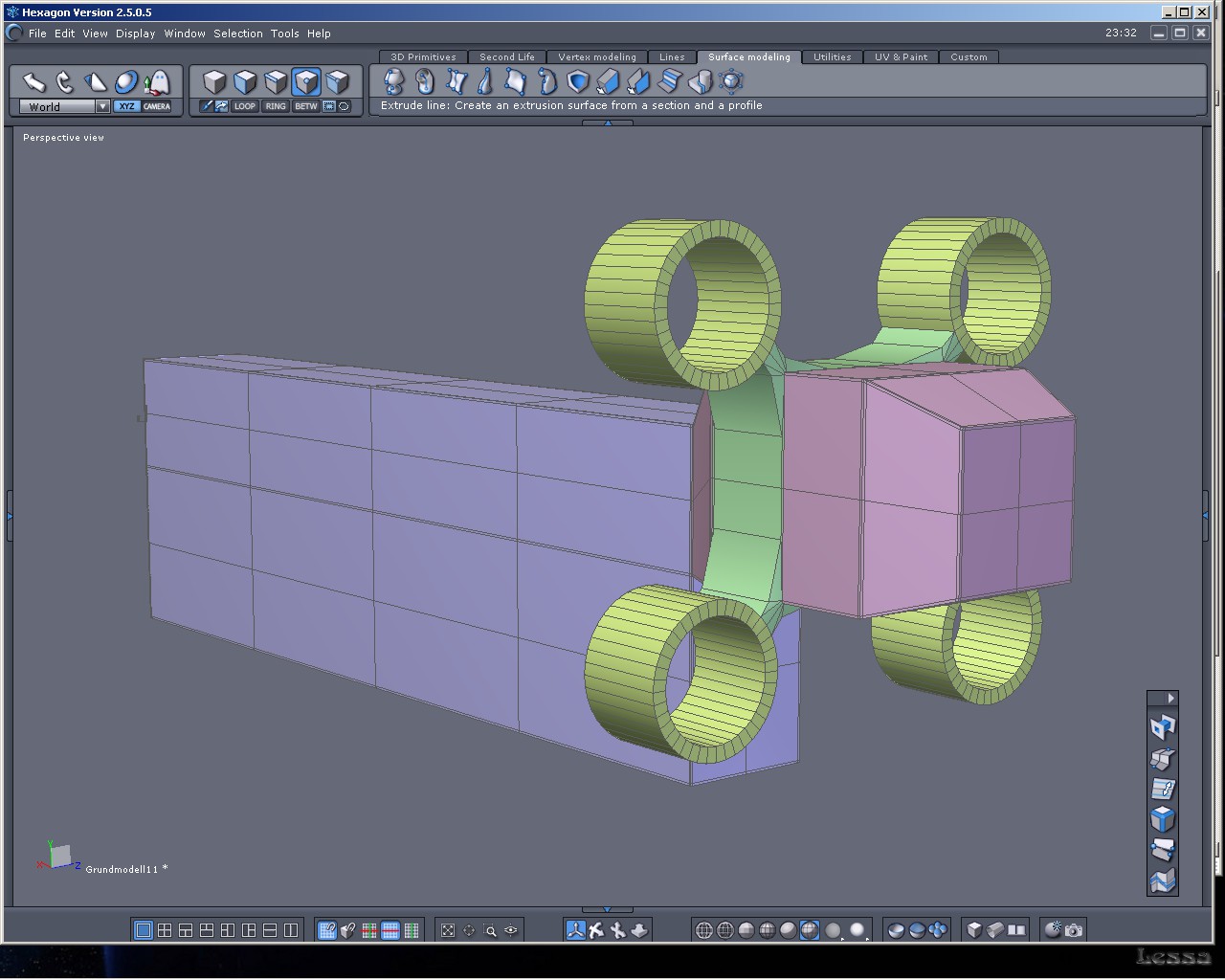Select the arrow selection tool
Screen dimensions: 1225x980
pos(33,81)
